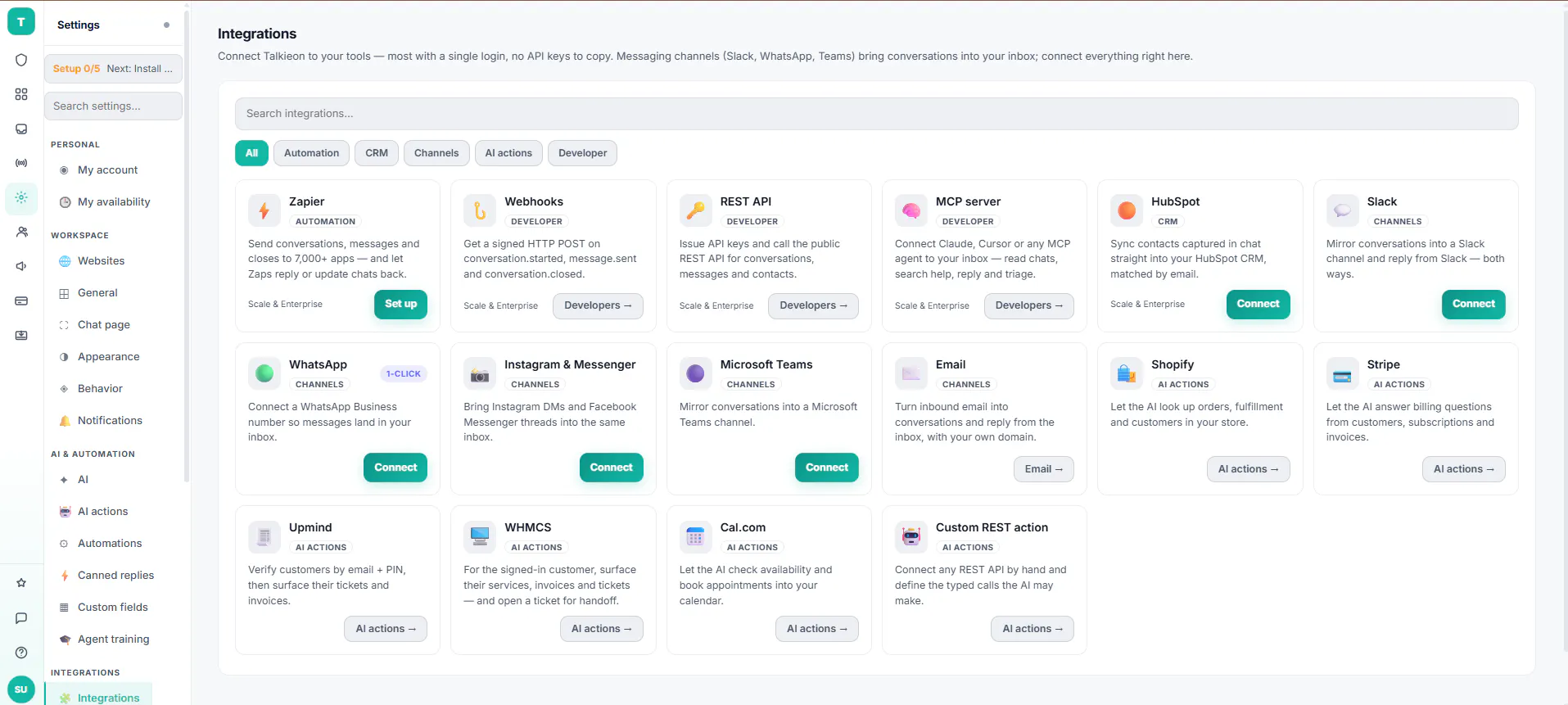1568x705 pixels.
Task: Click the shield icon in left rail
Action: [21, 60]
